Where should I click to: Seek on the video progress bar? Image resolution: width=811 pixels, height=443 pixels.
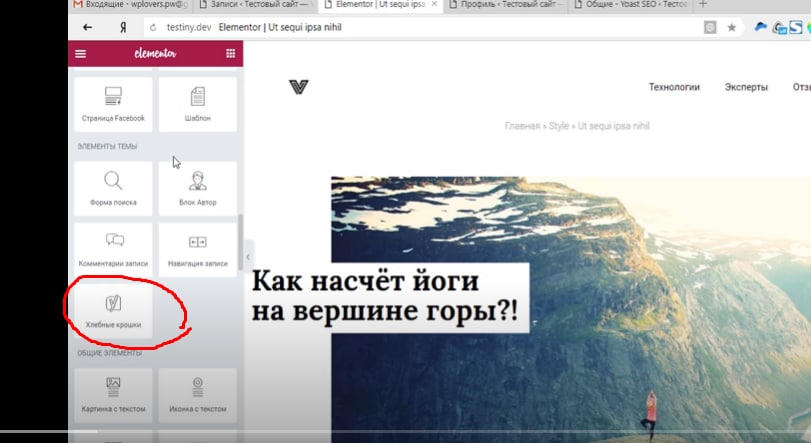[406, 431]
